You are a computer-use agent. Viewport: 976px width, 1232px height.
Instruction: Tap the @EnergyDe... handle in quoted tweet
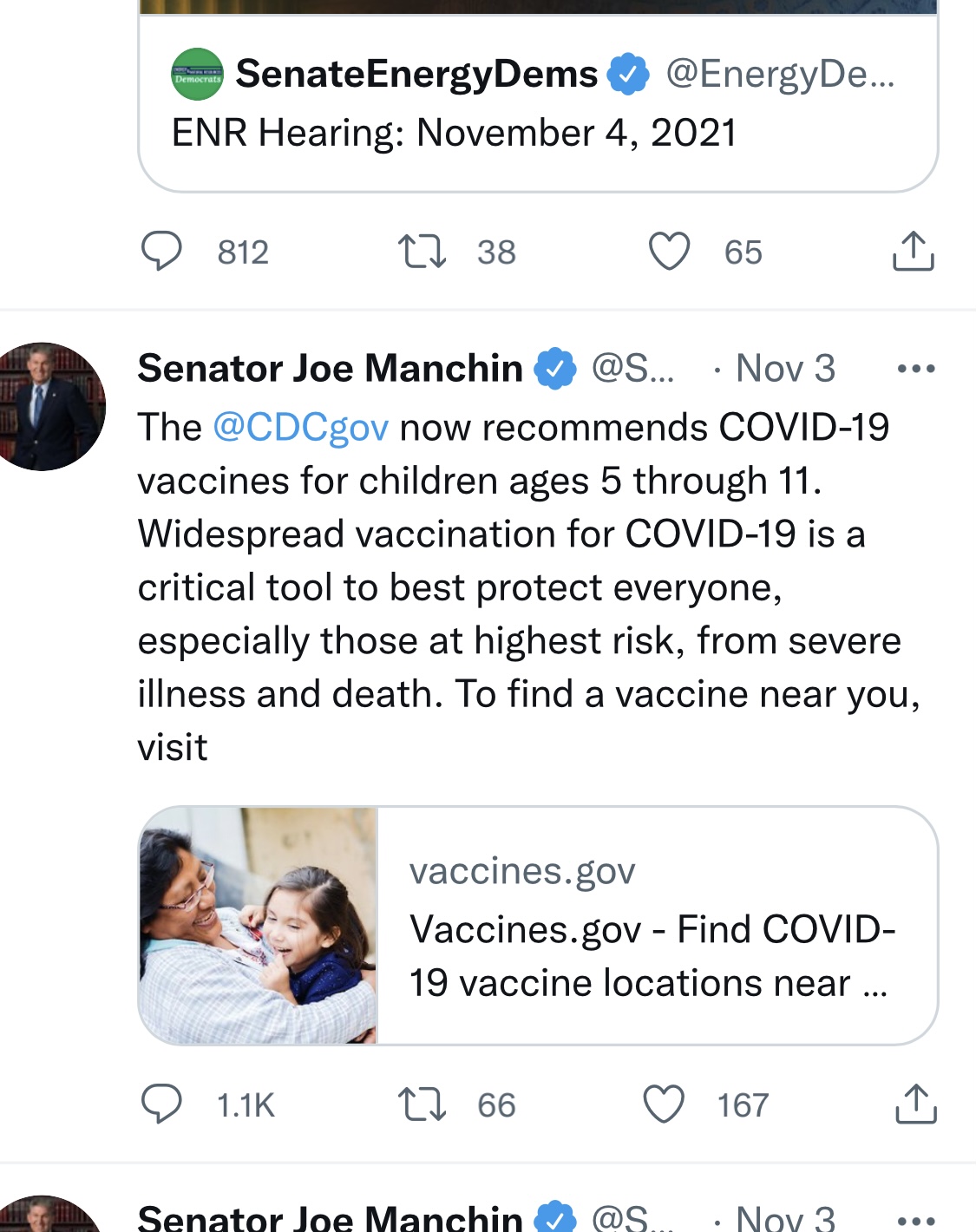click(x=779, y=75)
